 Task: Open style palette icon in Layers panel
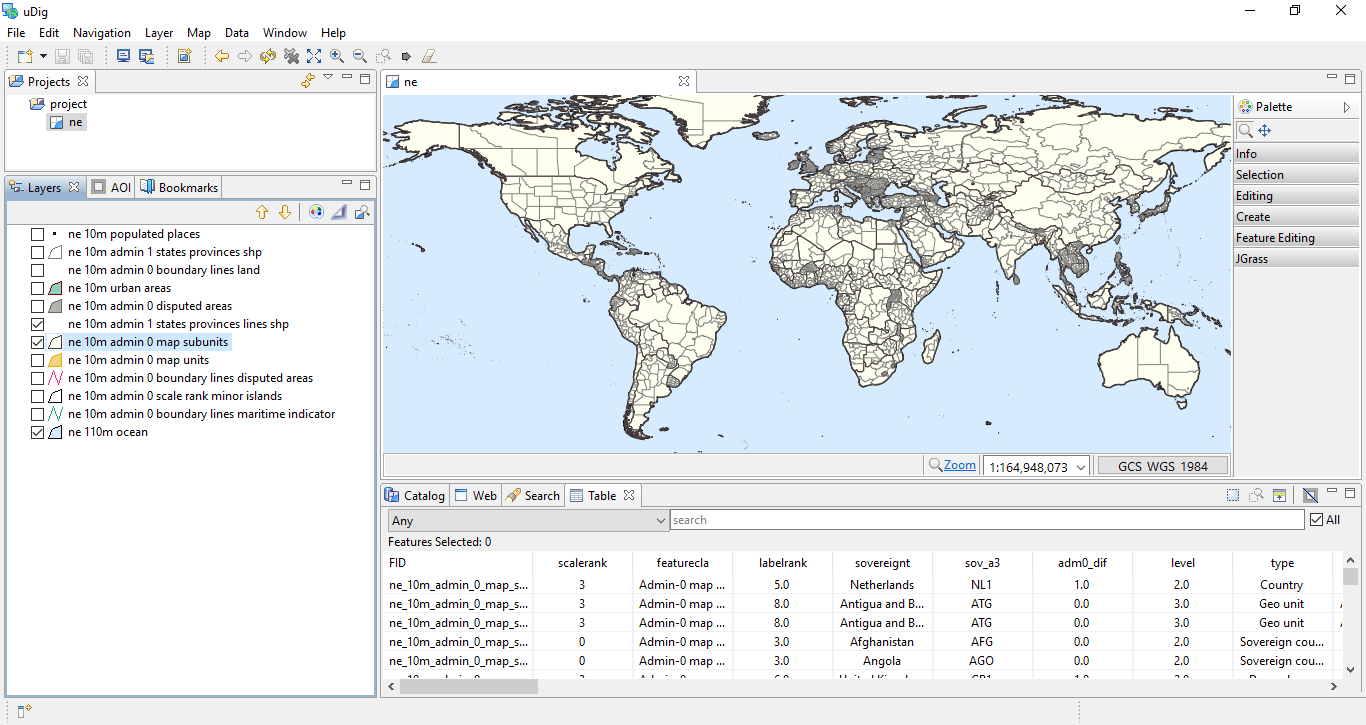pos(316,212)
